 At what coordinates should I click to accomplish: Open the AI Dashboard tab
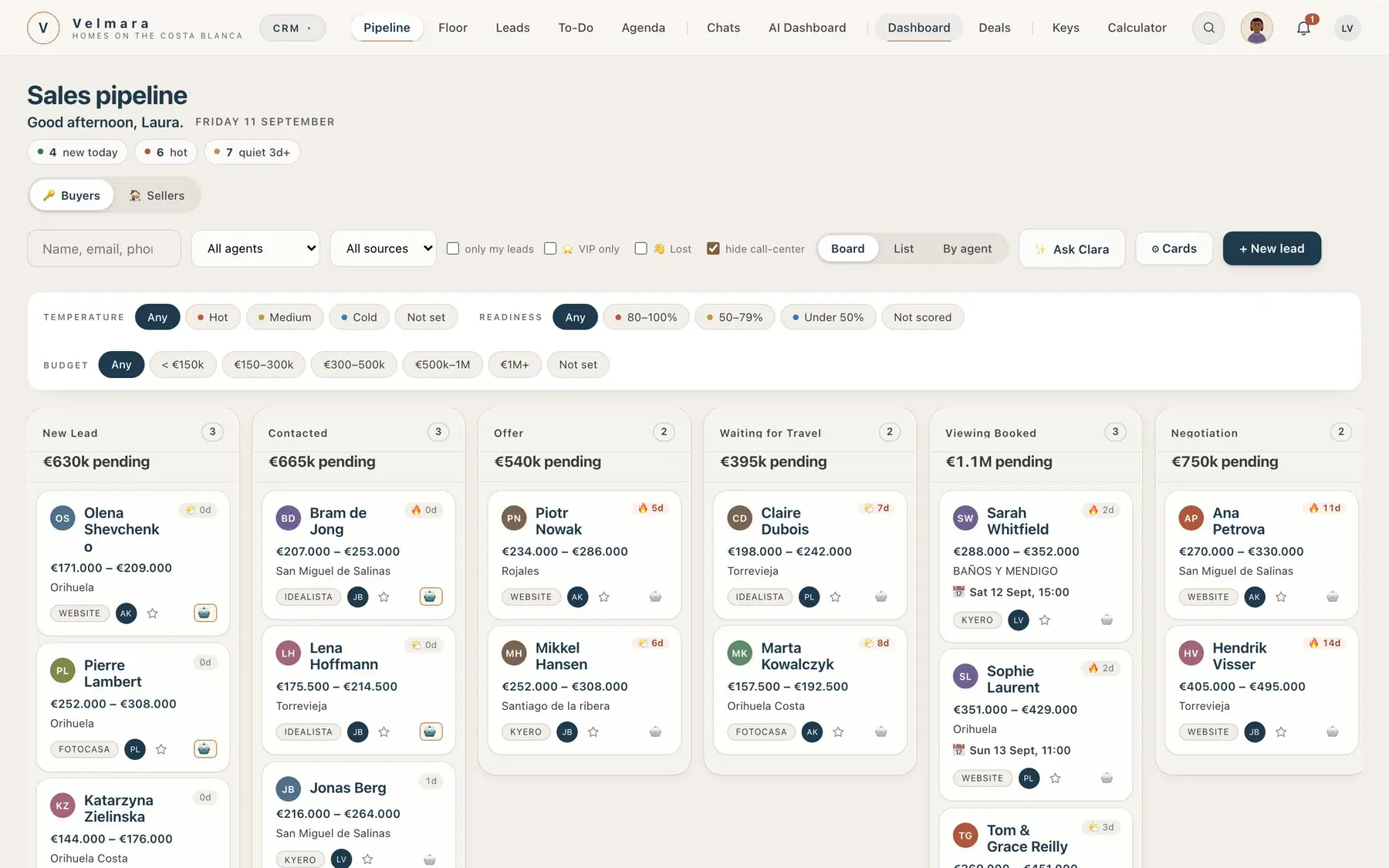tap(807, 28)
